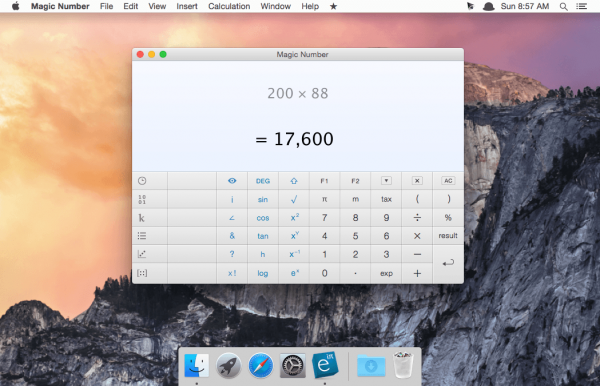The width and height of the screenshot is (600, 386).
Task: Click the reciprocal x⁻¹ key
Action: 294,254
